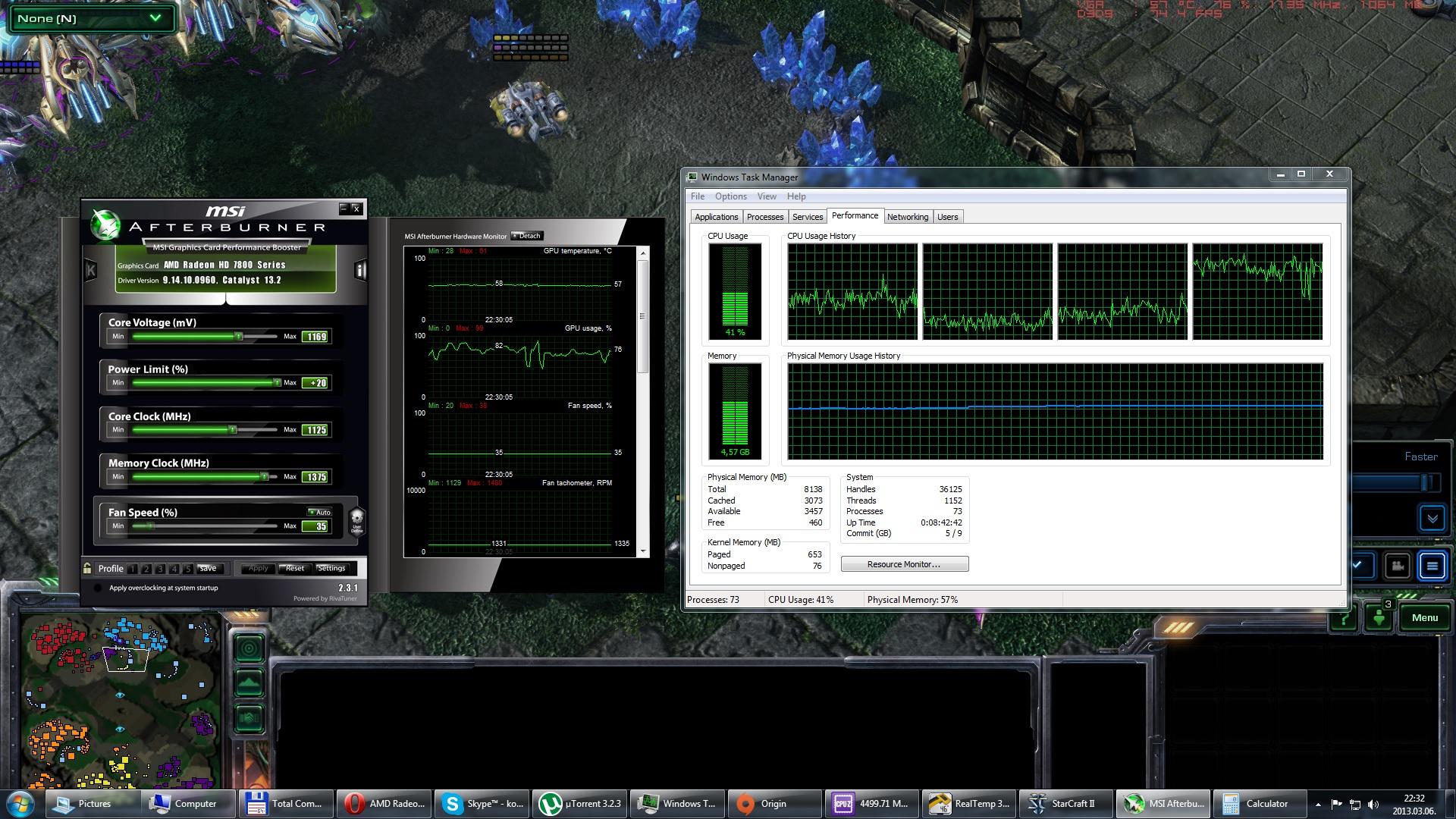1456x819 pixels.
Task: Open µTorrent 3.2.3 taskbar button
Action: point(581,804)
